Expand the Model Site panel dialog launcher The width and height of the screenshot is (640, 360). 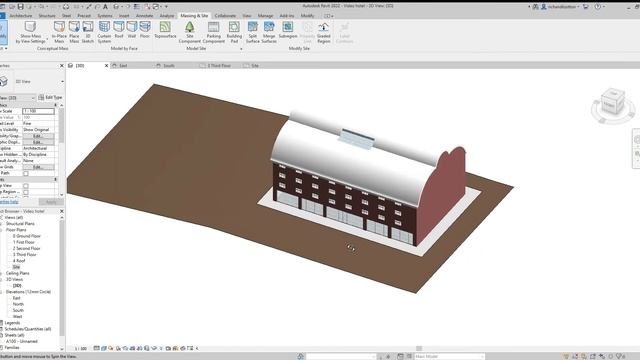click(241, 49)
